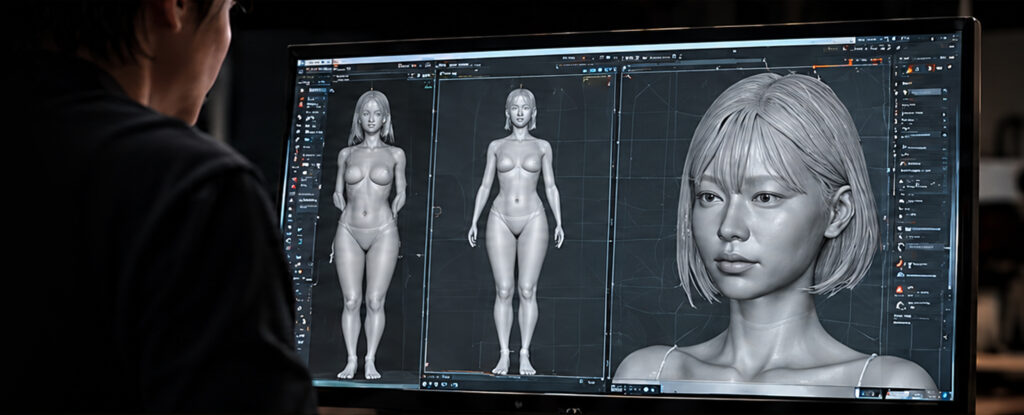This screenshot has height=415, width=1024.
Task: Click the application logo icon in the title bar
Action: click(301, 64)
